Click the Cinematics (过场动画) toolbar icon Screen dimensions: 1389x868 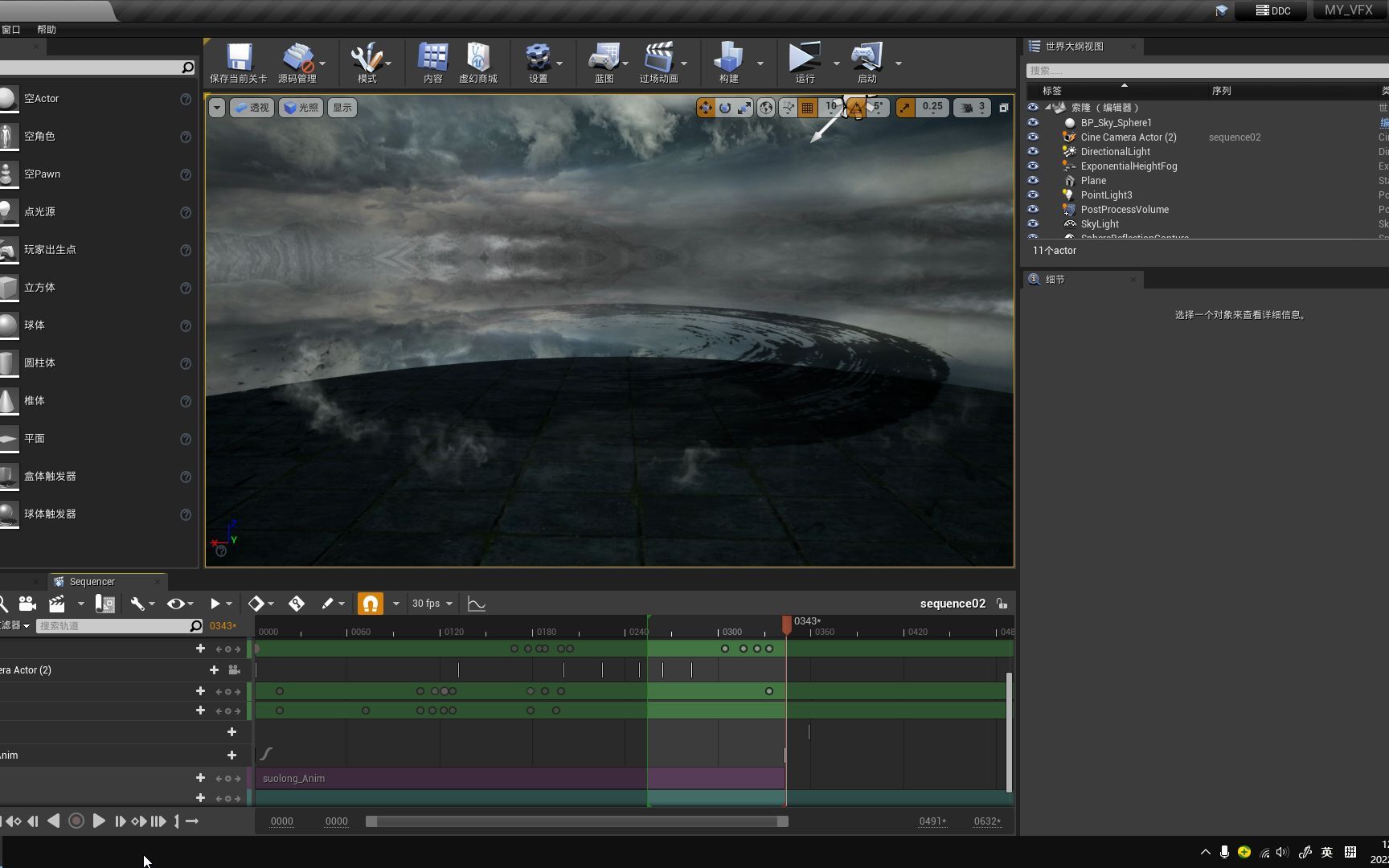[658, 58]
